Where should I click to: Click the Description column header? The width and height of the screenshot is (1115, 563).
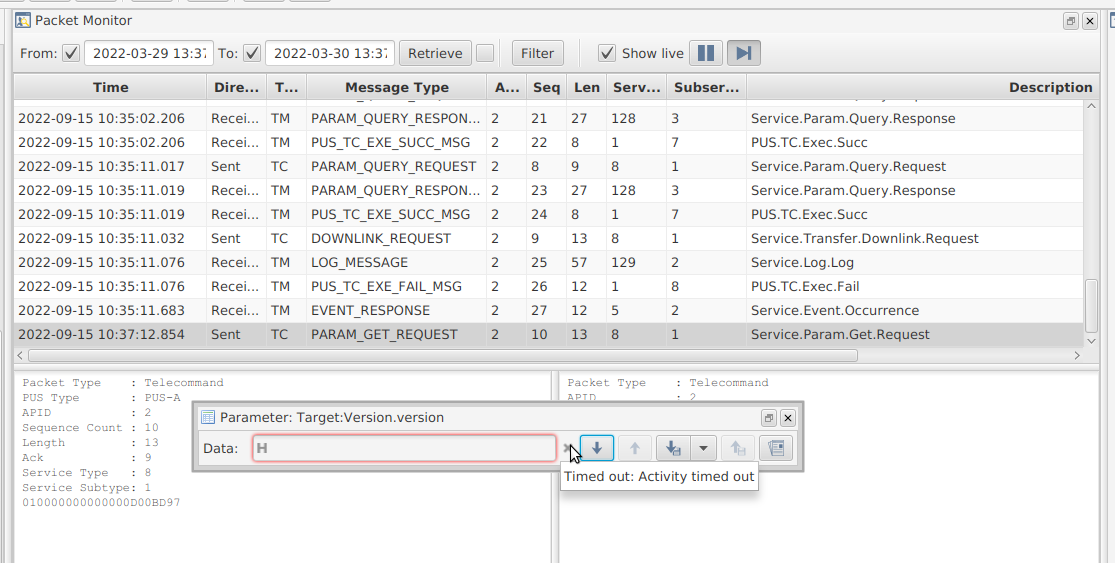pos(1050,87)
